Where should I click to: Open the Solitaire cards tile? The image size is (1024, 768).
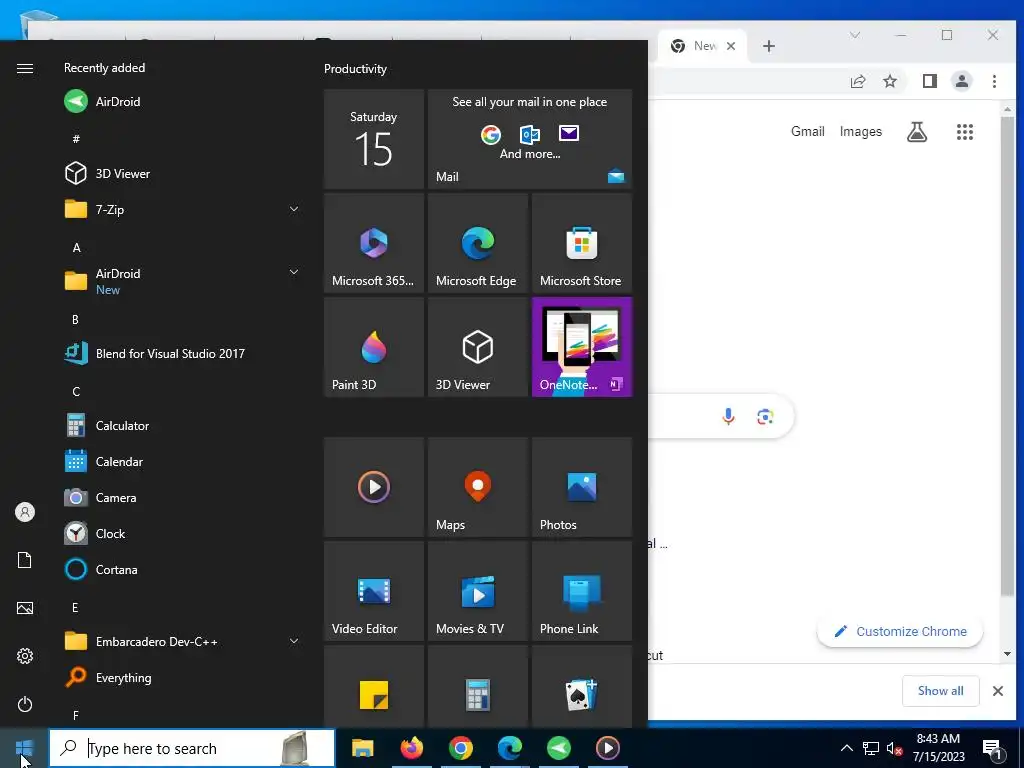(582, 687)
